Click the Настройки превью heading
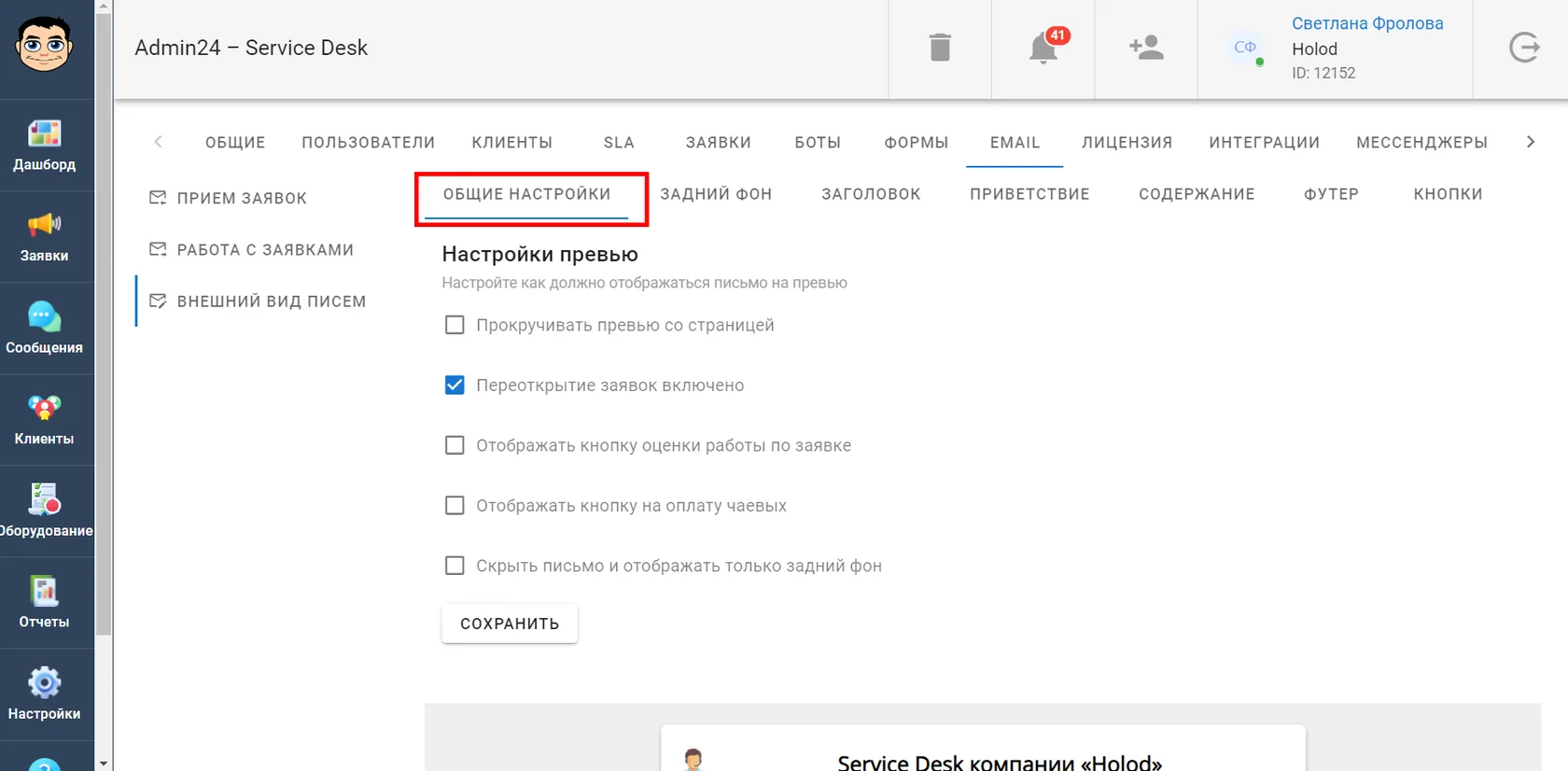 539,254
